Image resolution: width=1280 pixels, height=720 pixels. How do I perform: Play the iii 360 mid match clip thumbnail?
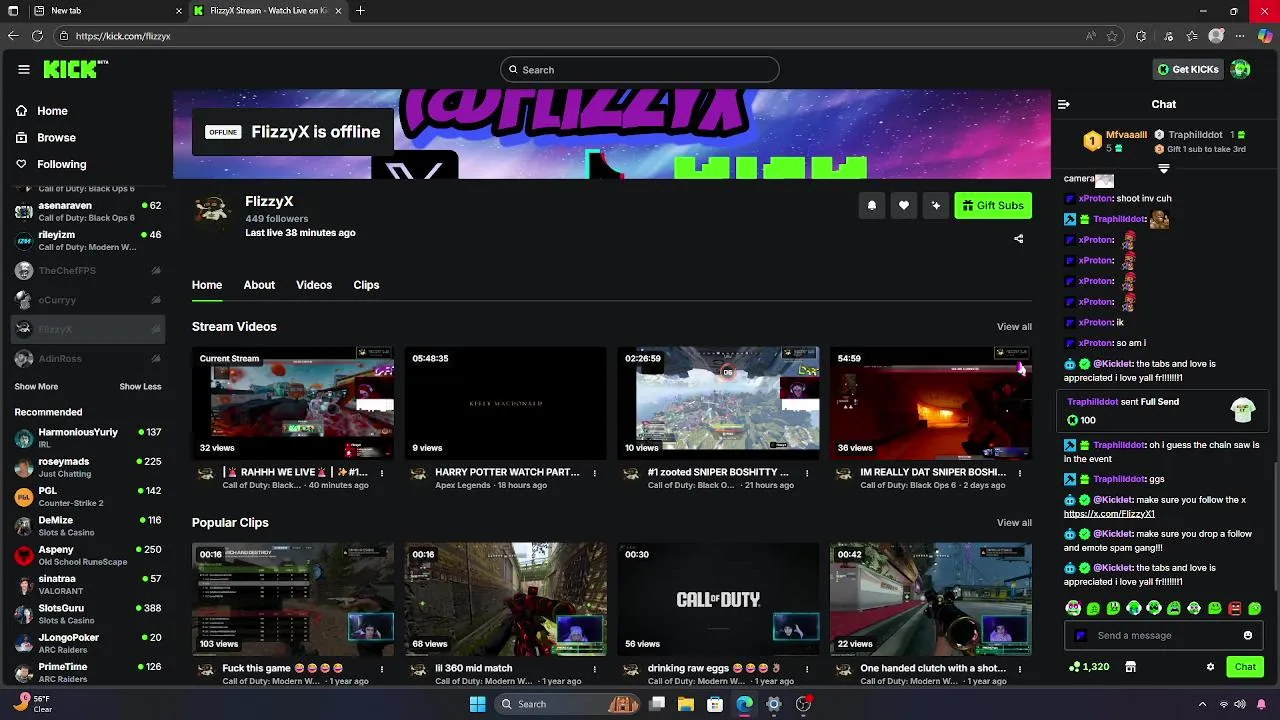point(506,599)
